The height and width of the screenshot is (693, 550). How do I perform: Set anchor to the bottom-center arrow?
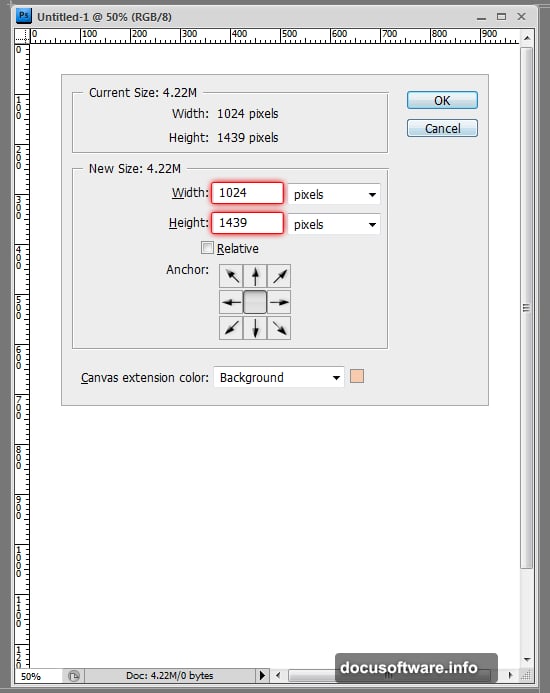(255, 328)
